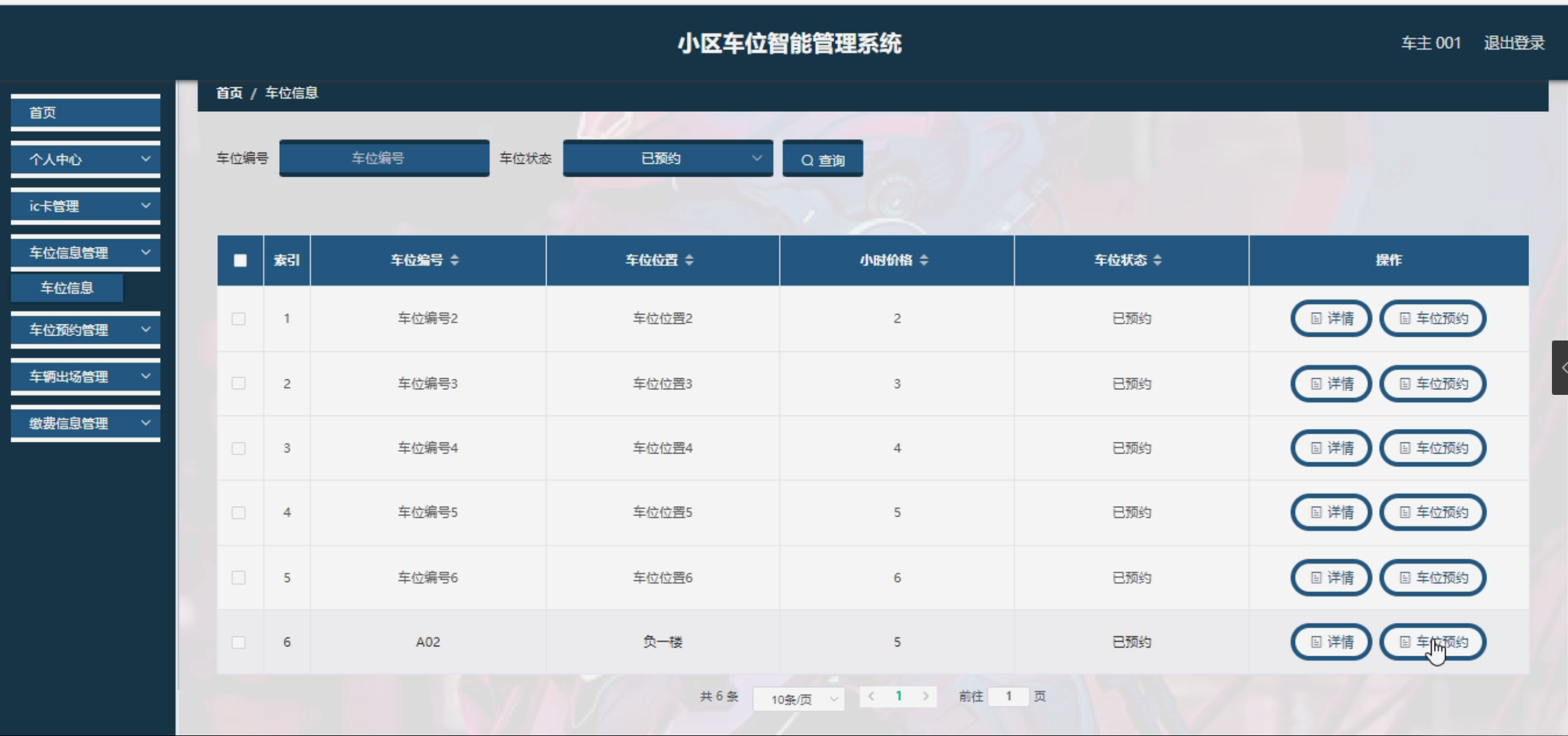1568x736 pixels.
Task: Sort by 车位位置 column sort icon
Action: 689,260
